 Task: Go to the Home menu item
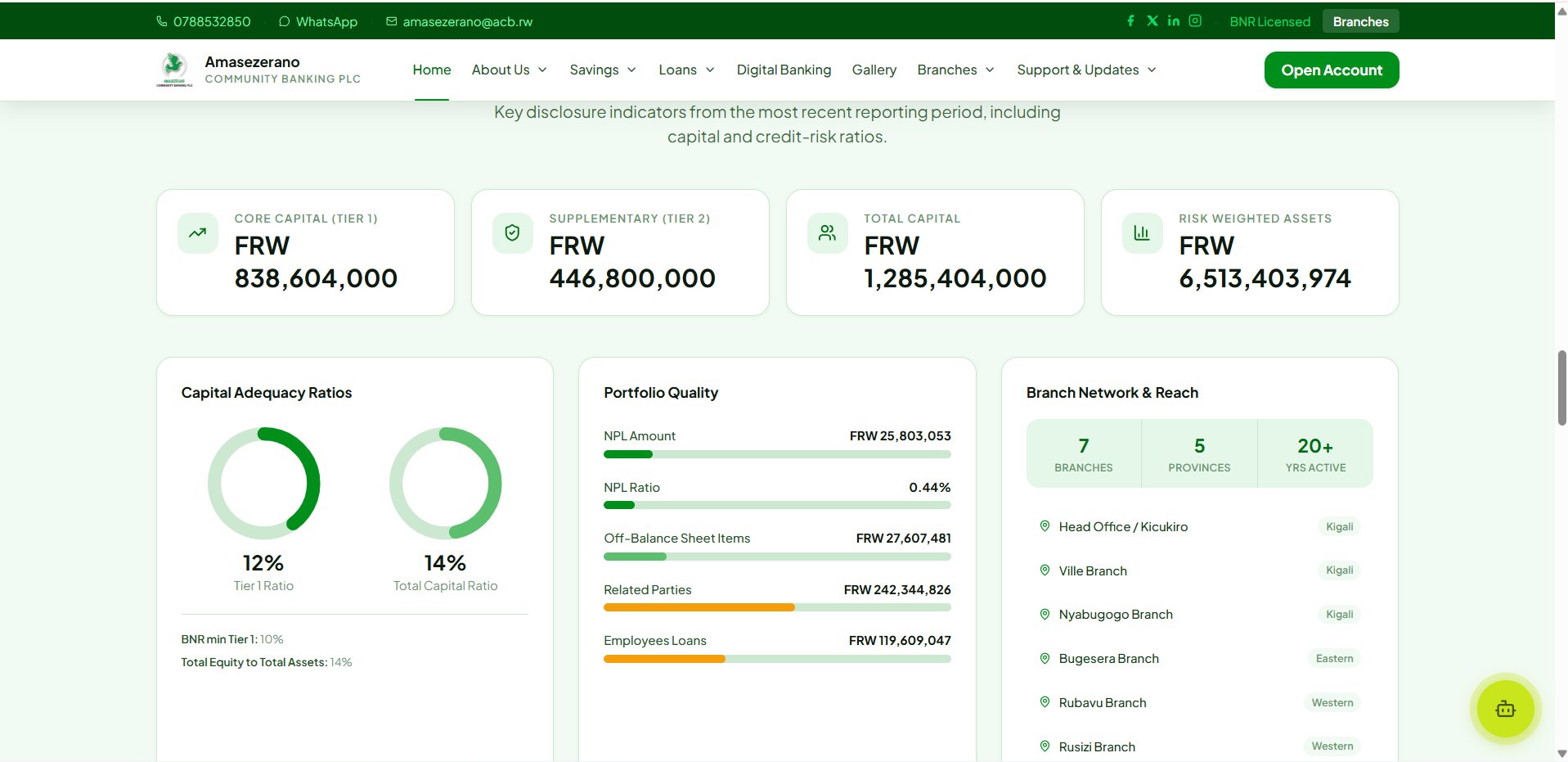point(432,70)
